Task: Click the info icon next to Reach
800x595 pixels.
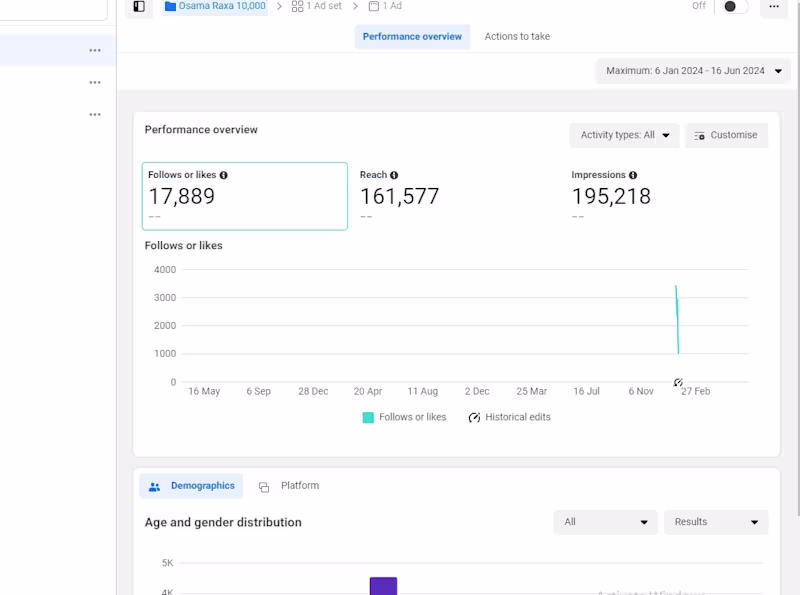Action: click(391, 174)
